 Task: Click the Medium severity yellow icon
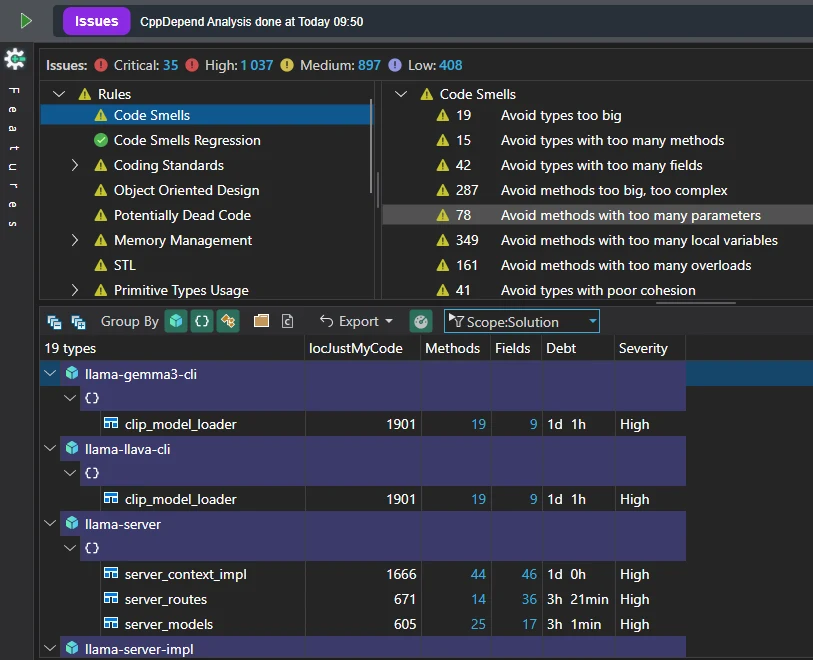pos(287,65)
